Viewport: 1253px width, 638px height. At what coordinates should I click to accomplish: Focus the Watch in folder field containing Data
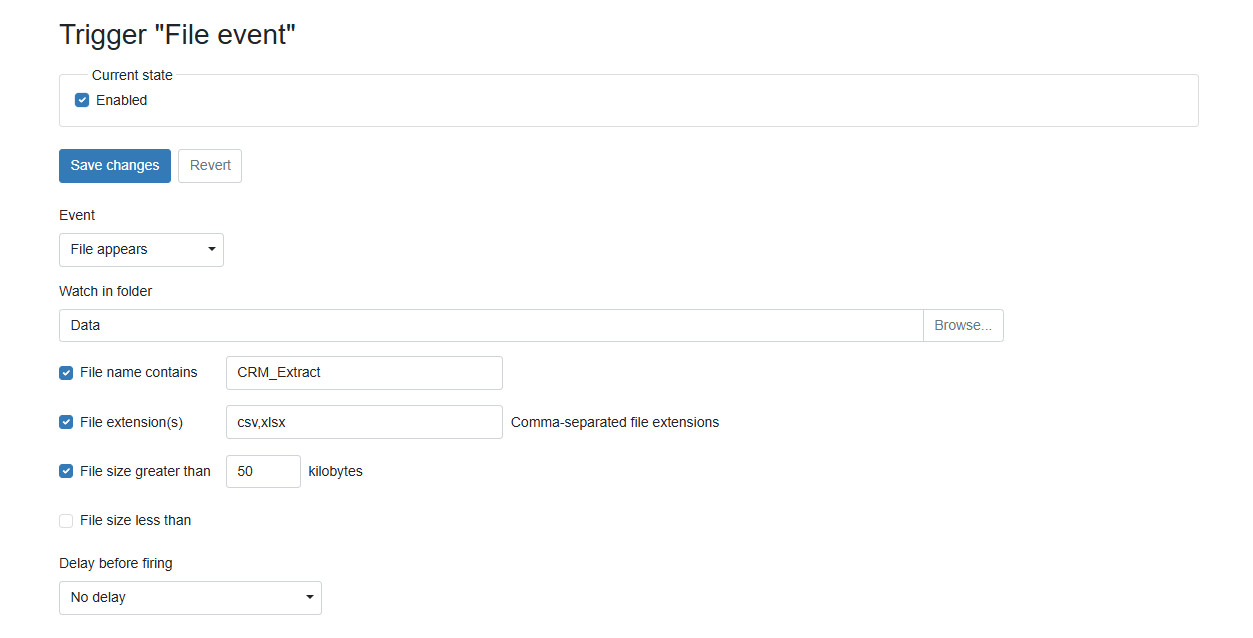point(491,326)
